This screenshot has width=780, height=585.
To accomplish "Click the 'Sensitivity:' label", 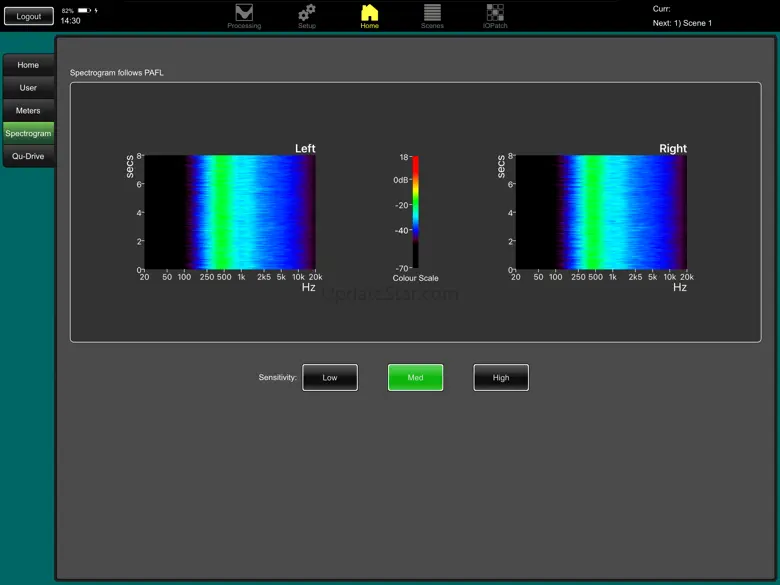I will click(277, 378).
